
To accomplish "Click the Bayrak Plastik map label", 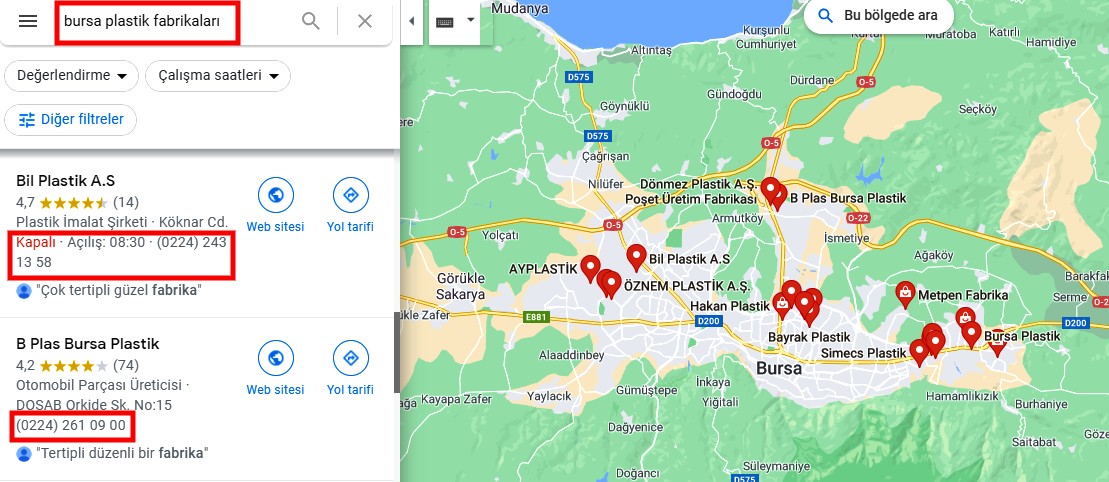I will [809, 337].
